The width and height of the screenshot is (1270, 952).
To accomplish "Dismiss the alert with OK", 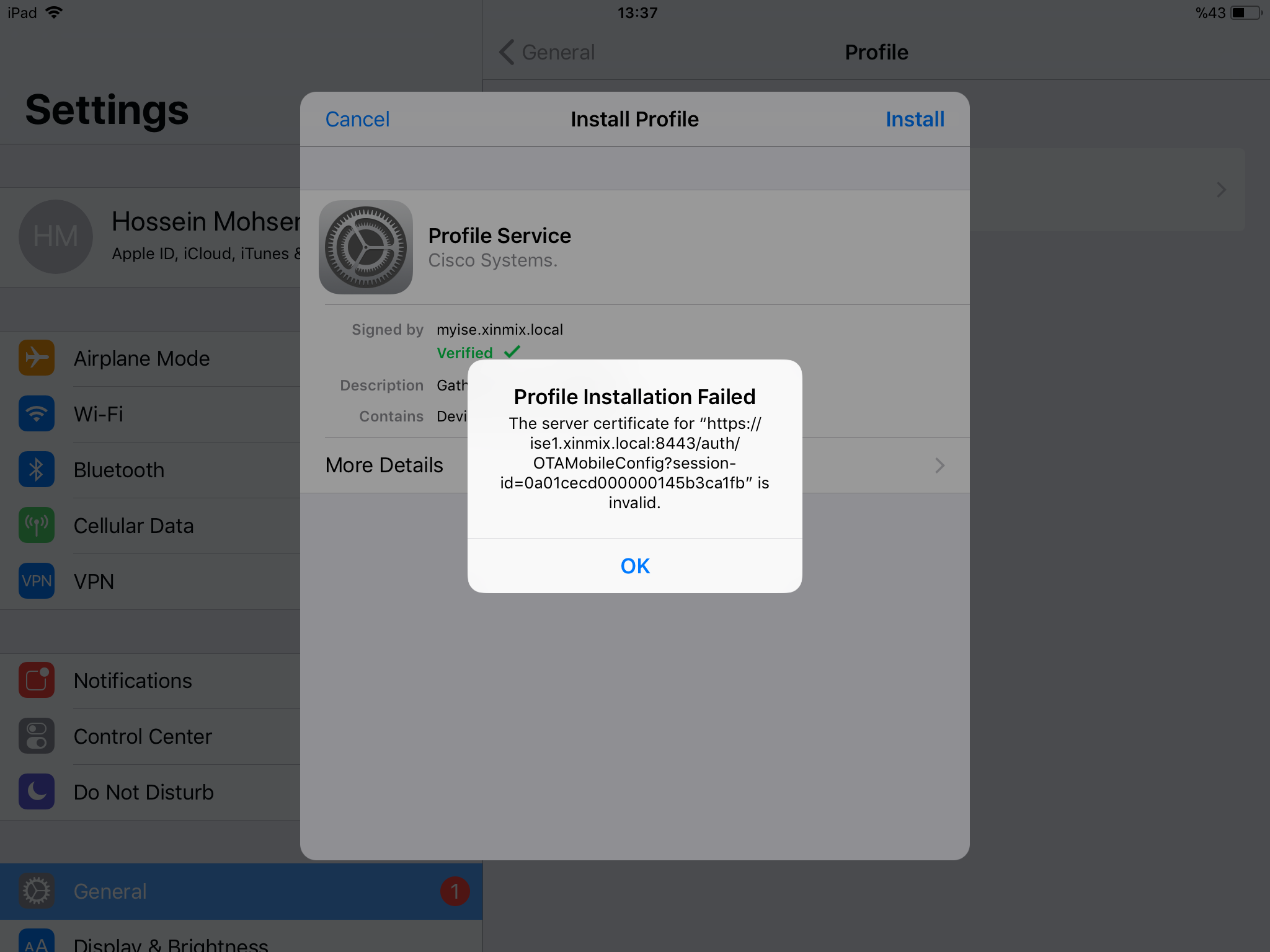I will click(x=635, y=566).
